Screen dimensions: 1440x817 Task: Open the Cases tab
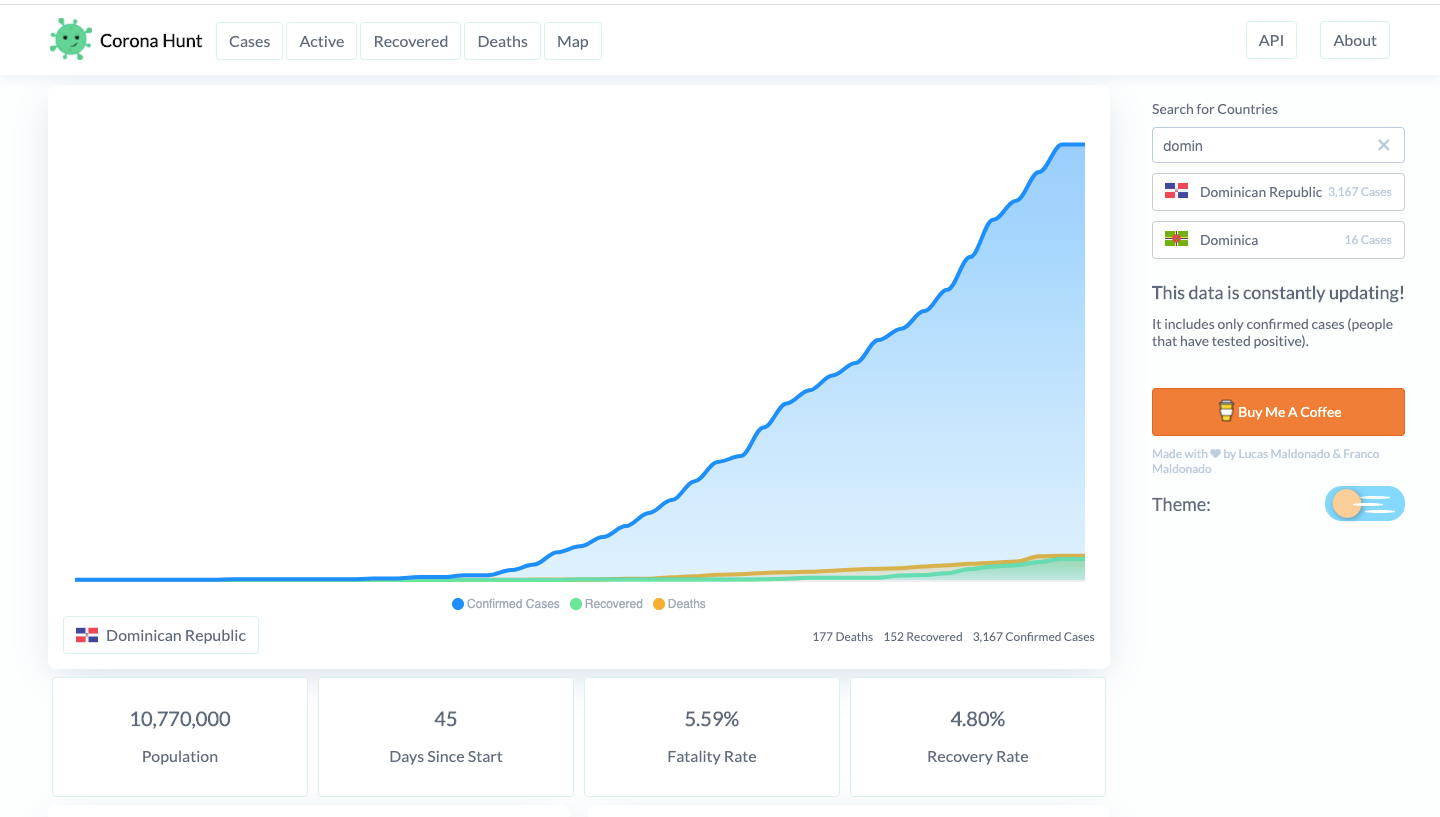click(x=249, y=41)
